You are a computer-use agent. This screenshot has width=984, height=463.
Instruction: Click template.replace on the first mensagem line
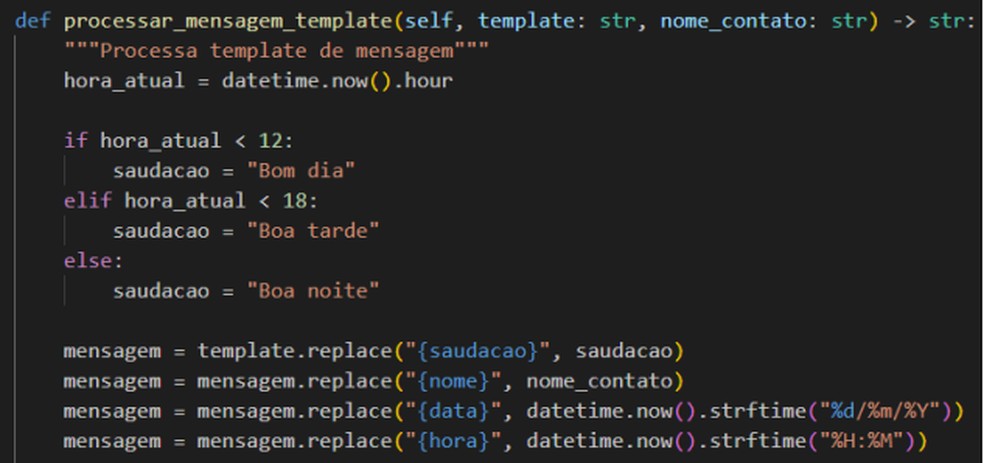coord(295,351)
